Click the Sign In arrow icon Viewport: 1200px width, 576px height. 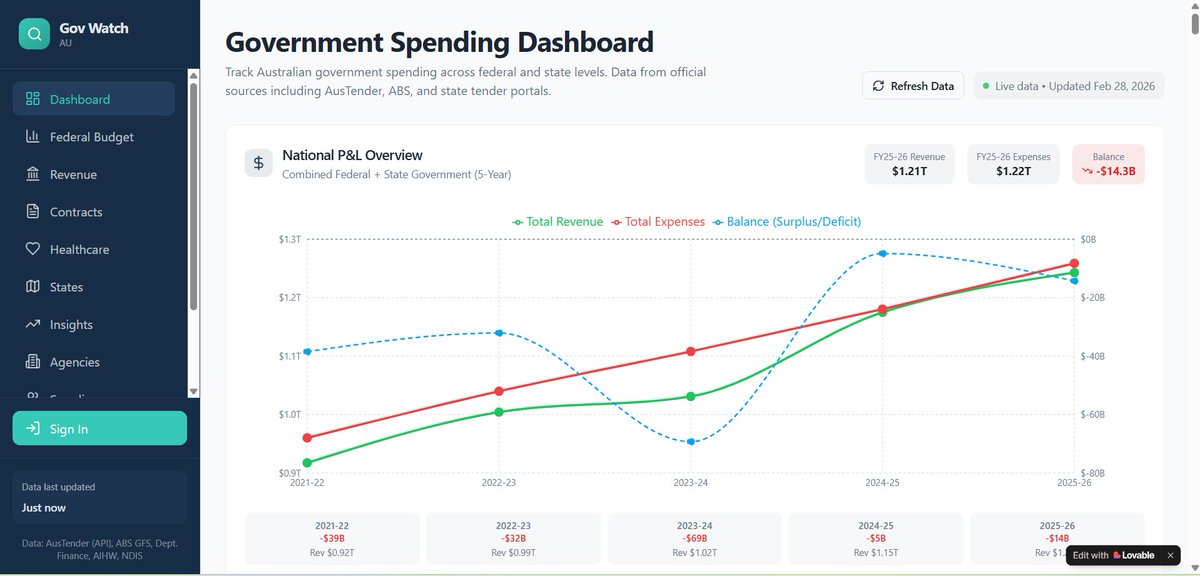32,428
